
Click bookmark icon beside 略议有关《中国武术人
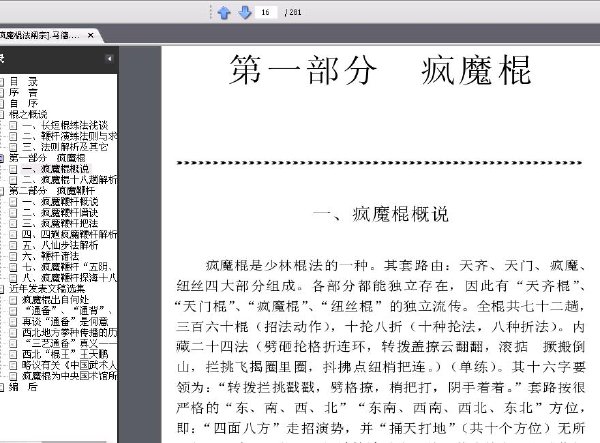pyautogui.click(x=13, y=365)
